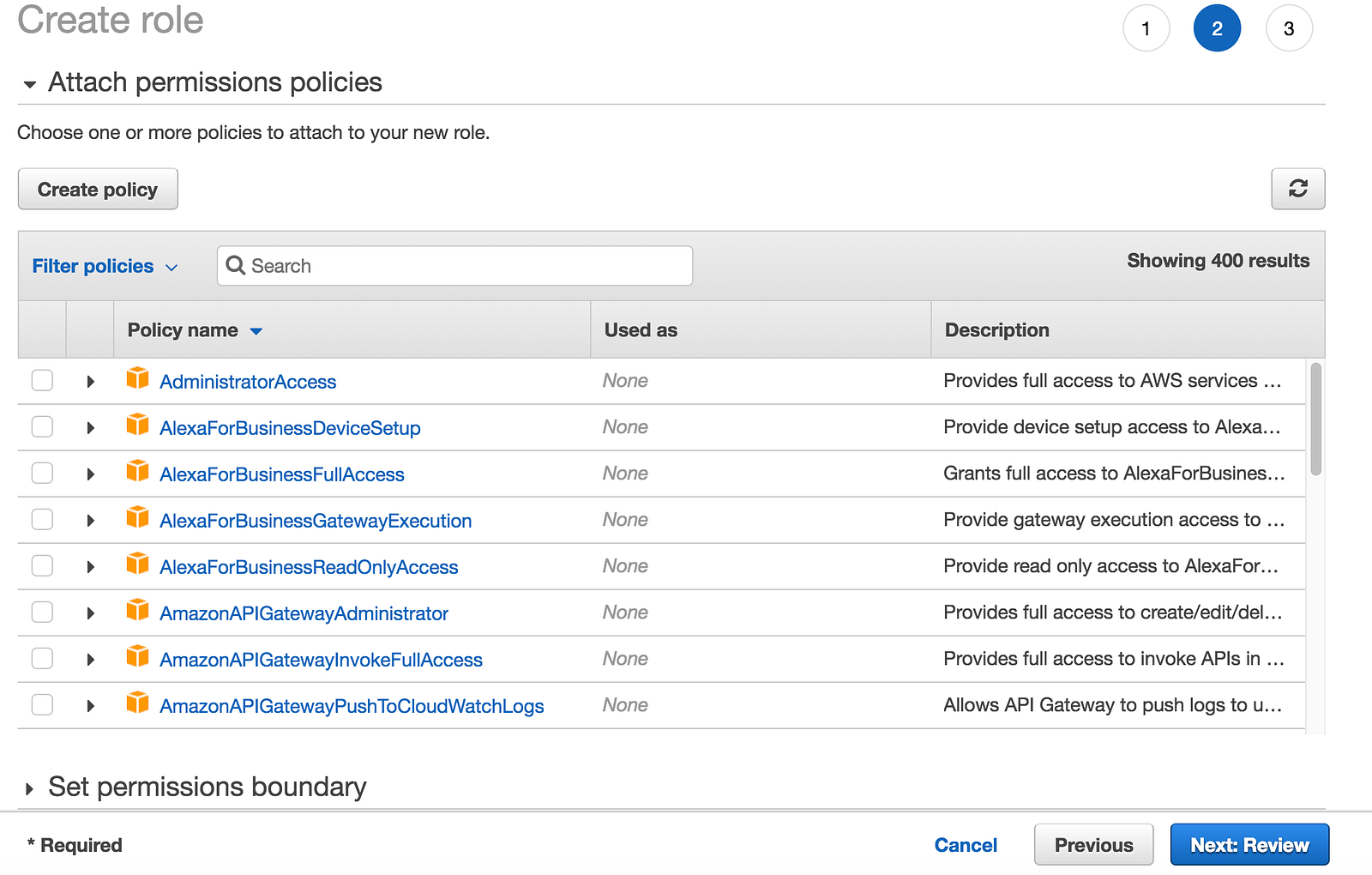
Task: Open the AmazonAPIGatewayInvokeFullAccess policy link
Action: coord(321,660)
